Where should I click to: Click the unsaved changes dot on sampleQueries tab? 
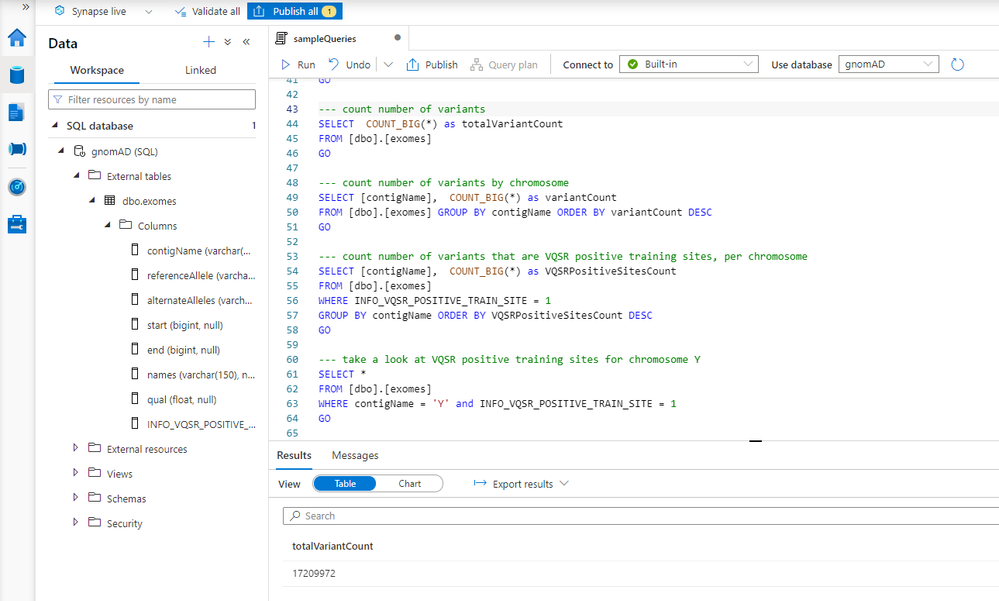point(398,38)
